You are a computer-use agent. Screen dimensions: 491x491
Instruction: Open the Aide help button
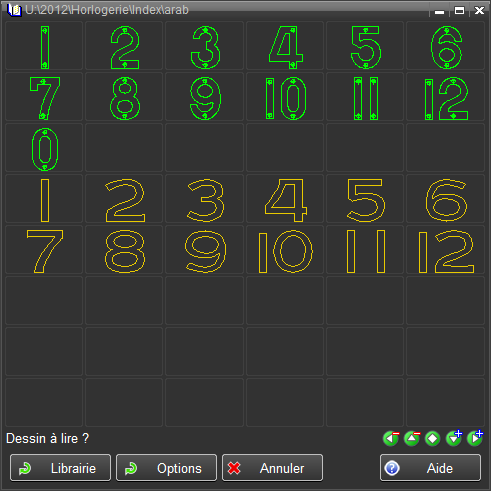(x=430, y=468)
